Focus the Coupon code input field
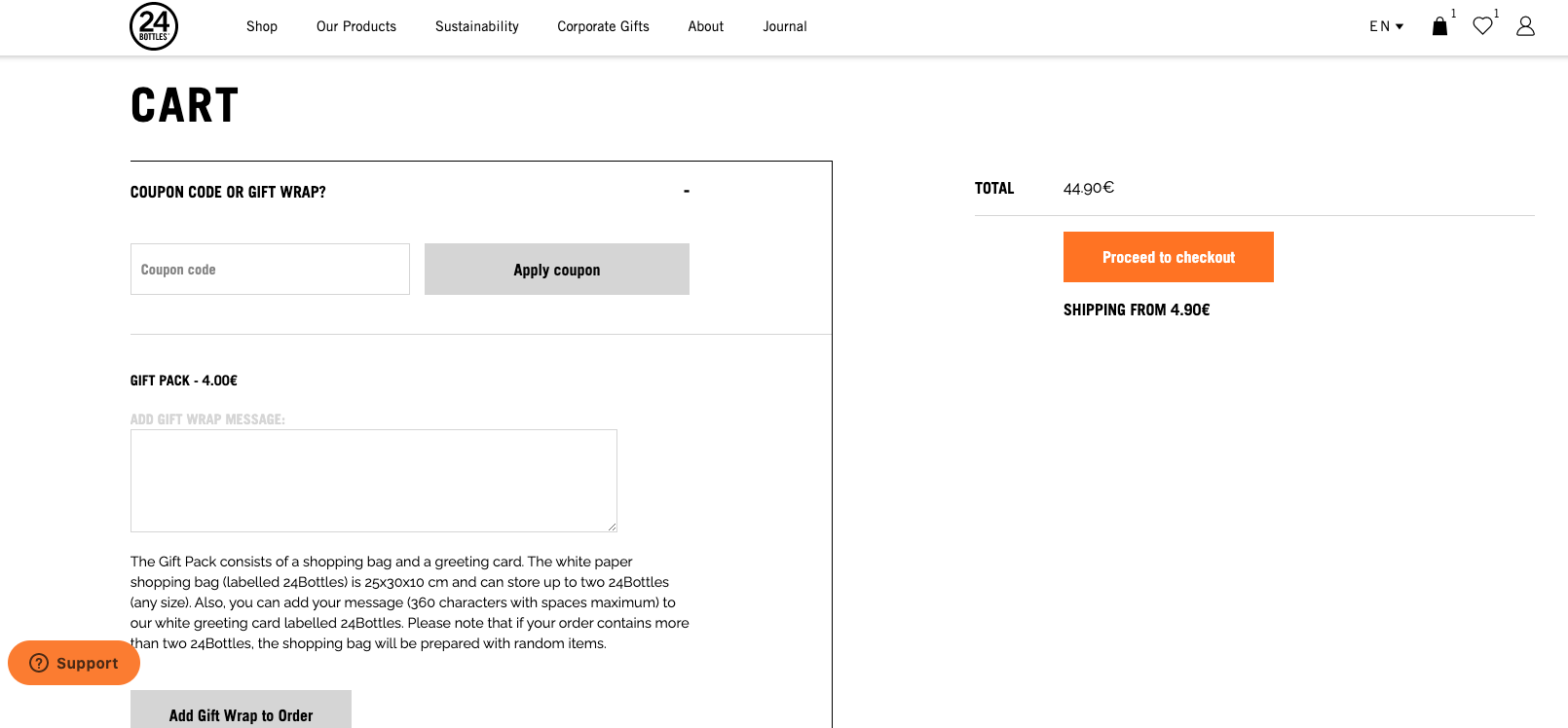The width and height of the screenshot is (1568, 728). (270, 270)
